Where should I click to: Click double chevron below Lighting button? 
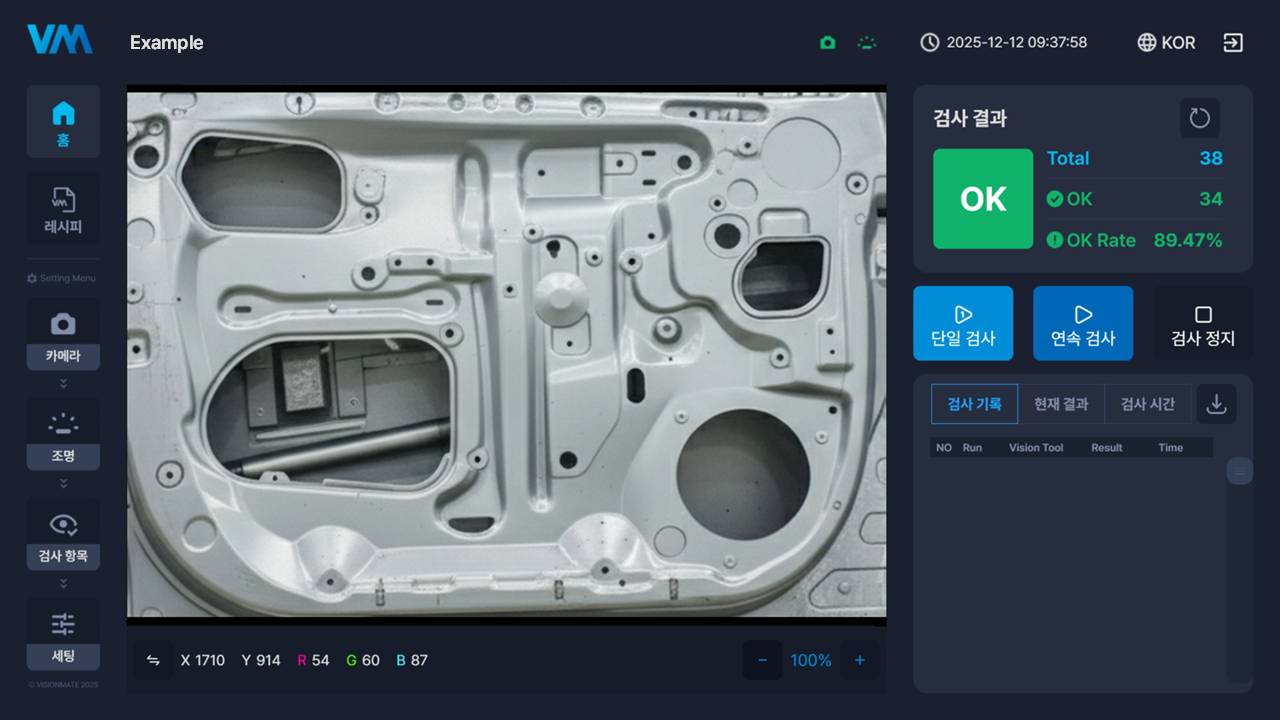[x=63, y=483]
